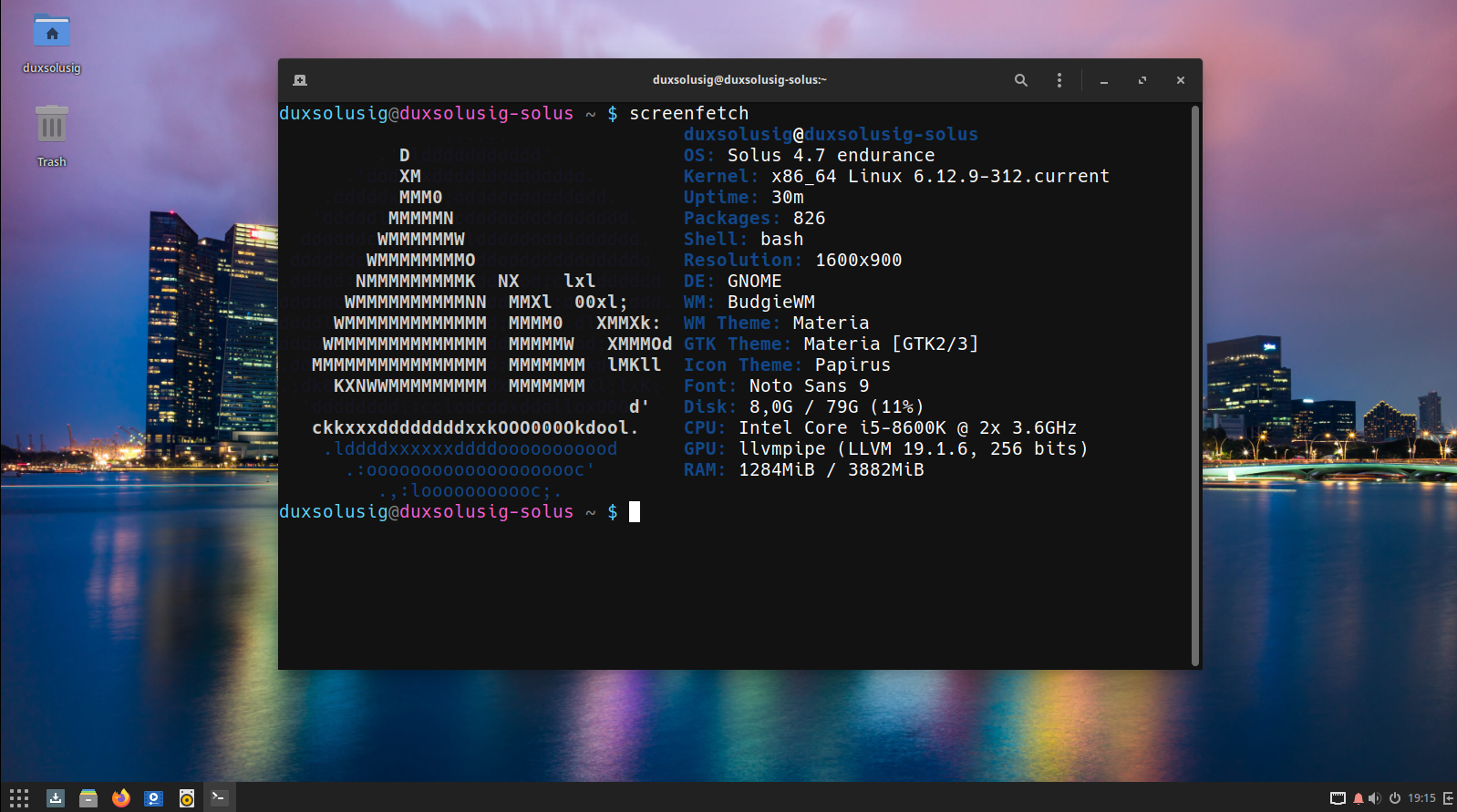
Task: Click the 'Font: Noto Sans 9' line
Action: pyautogui.click(x=777, y=385)
